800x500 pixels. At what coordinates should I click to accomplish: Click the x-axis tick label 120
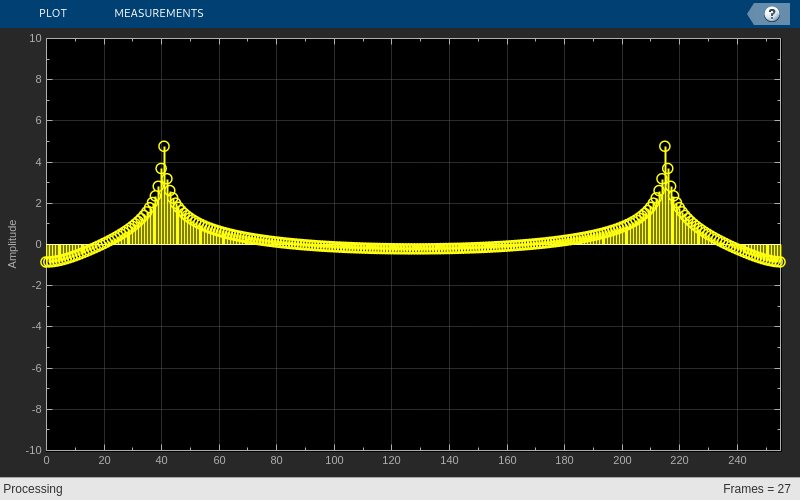[x=391, y=460]
